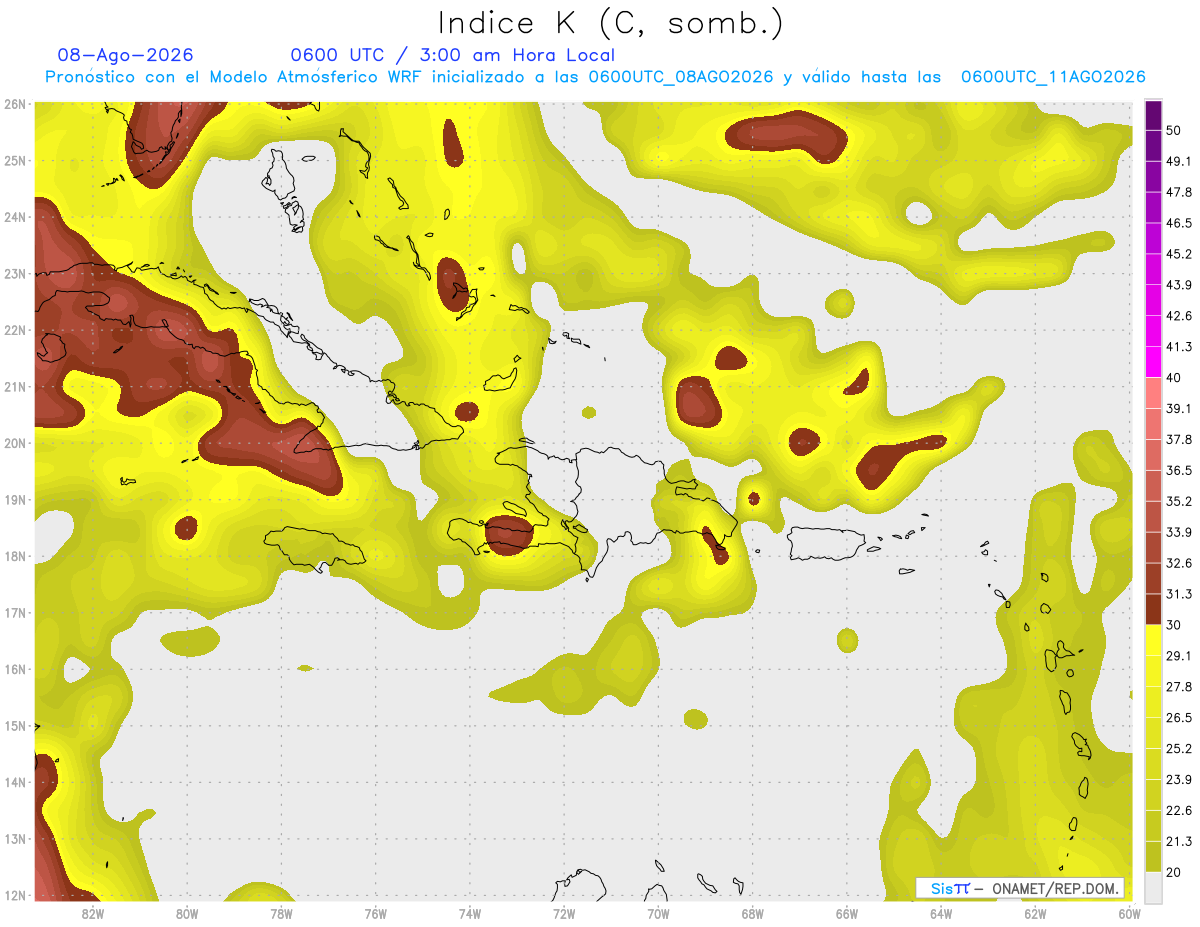Select the date text "08-Ago-2026"
Screen dimensions: 1200x927
tap(126, 55)
